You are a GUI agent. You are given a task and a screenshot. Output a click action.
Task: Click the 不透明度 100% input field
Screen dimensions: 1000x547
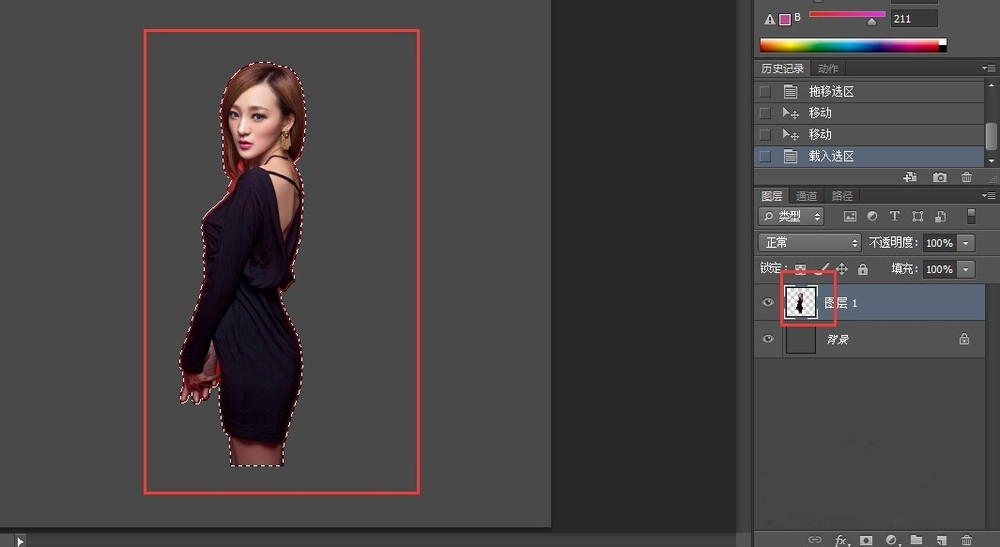pos(939,243)
